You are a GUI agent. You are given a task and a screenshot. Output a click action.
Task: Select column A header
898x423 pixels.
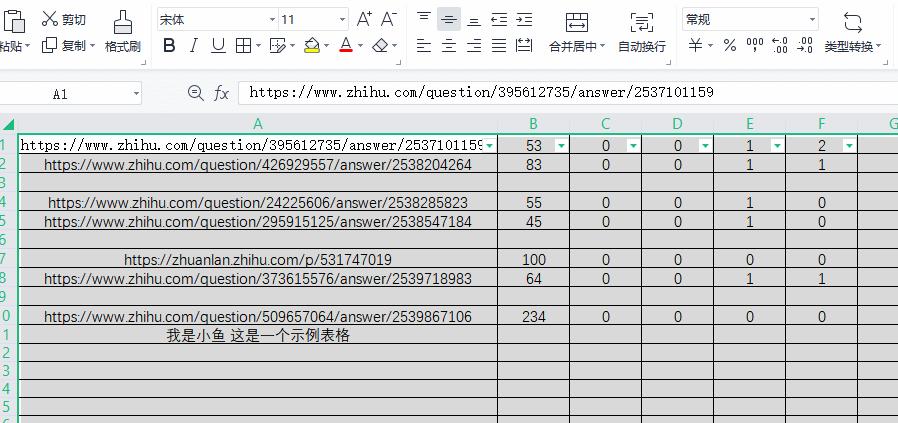pyautogui.click(x=258, y=124)
